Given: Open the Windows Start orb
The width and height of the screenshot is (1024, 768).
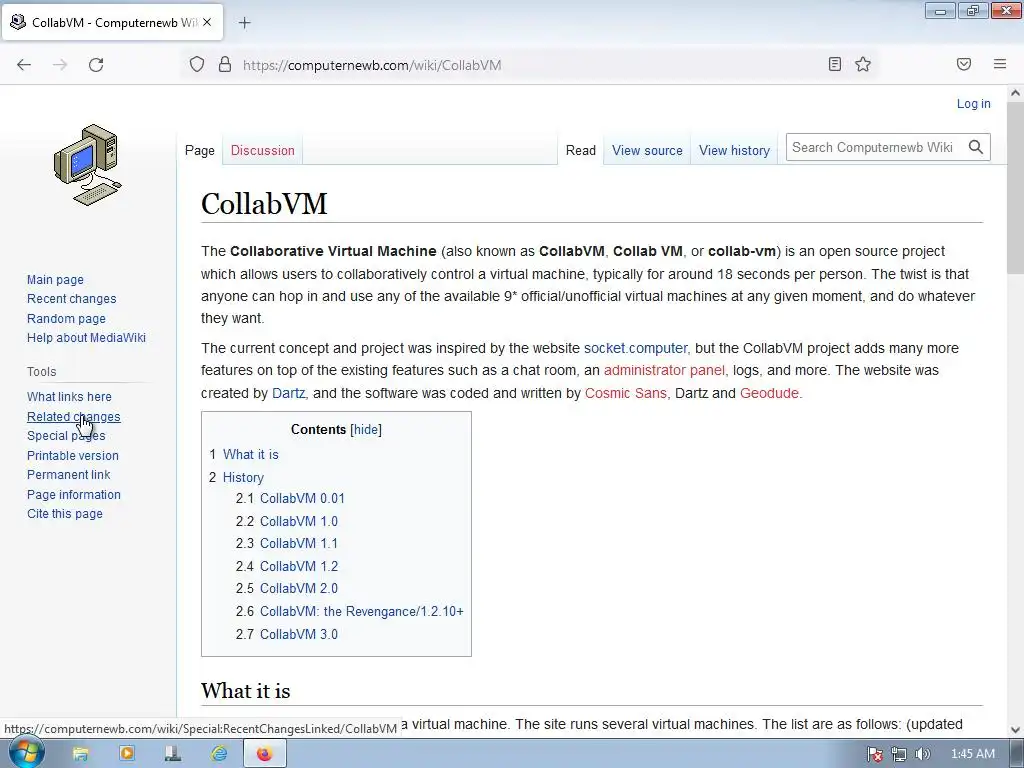Looking at the screenshot, I should [25, 753].
